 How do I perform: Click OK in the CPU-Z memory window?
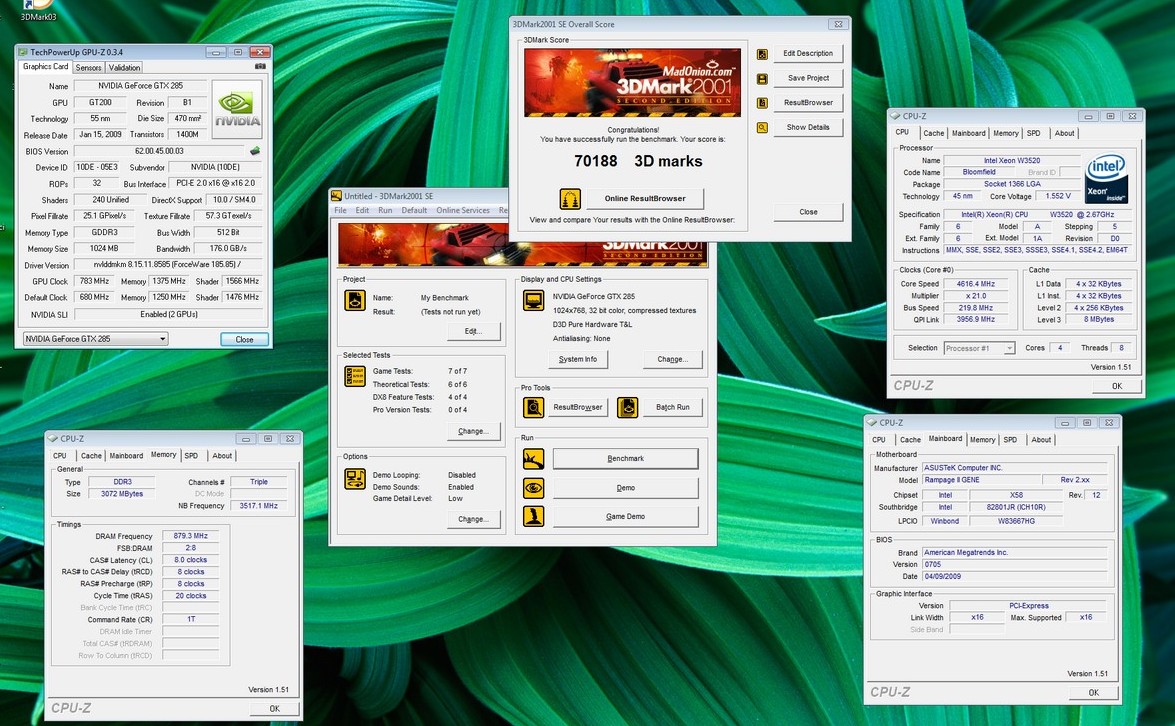pyautogui.click(x=274, y=708)
